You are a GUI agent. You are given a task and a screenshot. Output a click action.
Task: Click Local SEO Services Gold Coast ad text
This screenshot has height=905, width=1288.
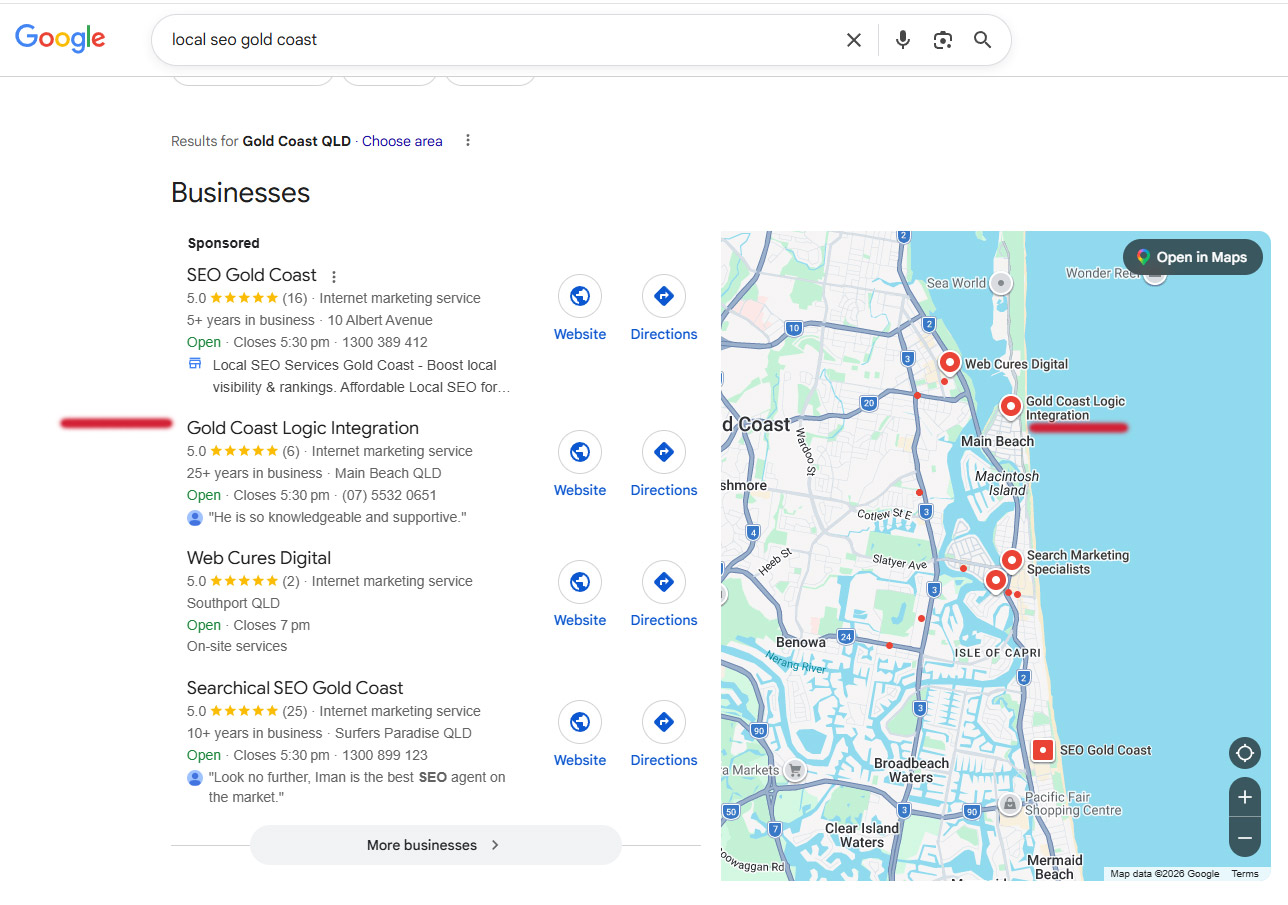pyautogui.click(x=362, y=376)
